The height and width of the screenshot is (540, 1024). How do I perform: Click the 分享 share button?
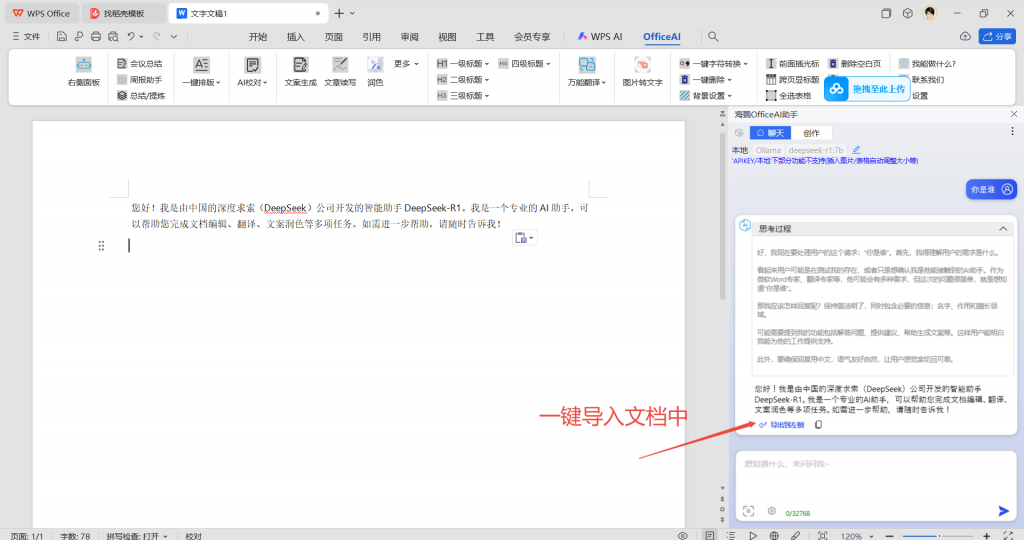click(997, 37)
